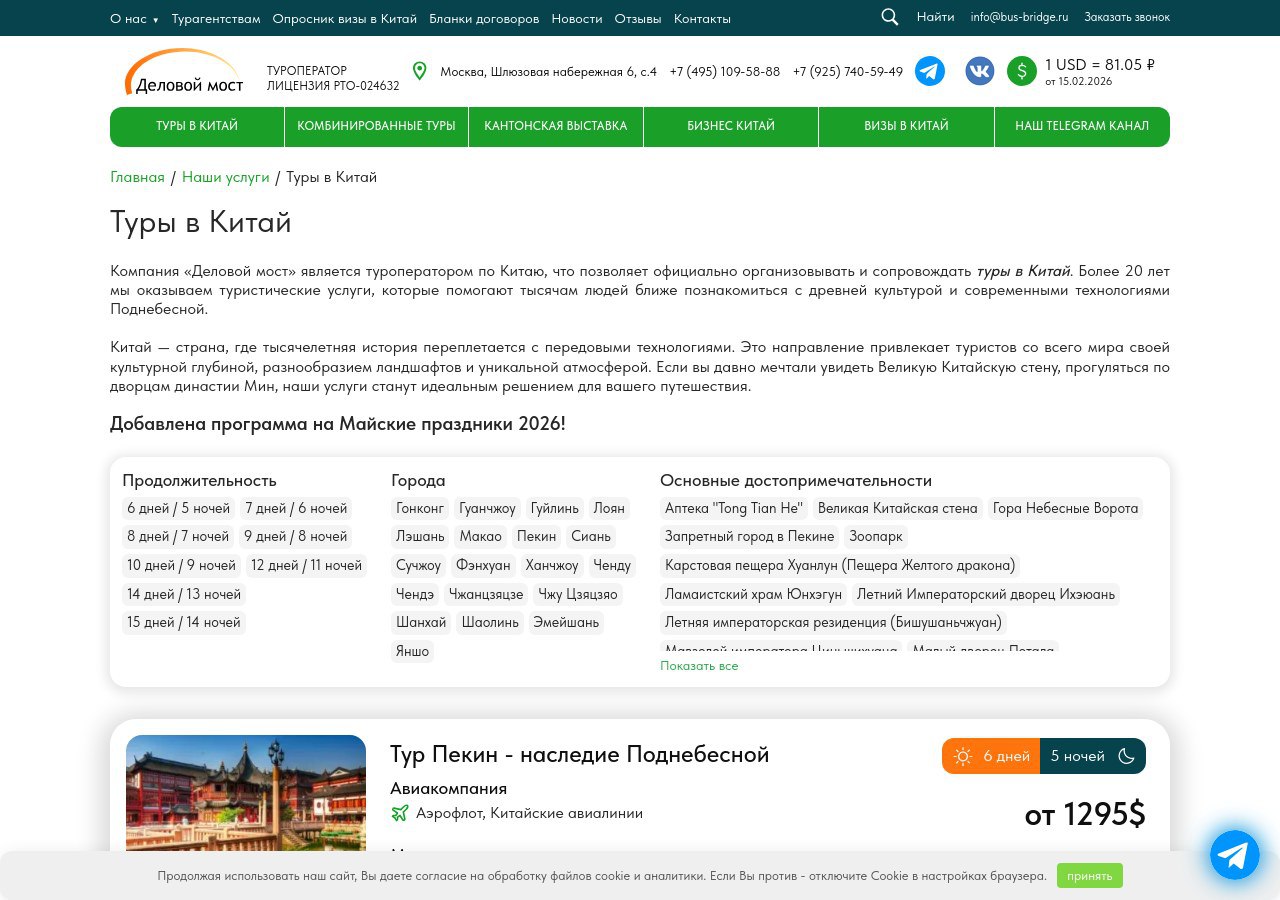Open the Туры в Китай menu
Screen dimensions: 1280x900
[x=197, y=126]
